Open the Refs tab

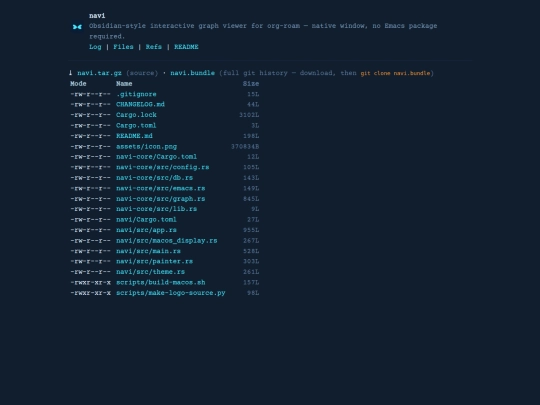pyautogui.click(x=154, y=47)
